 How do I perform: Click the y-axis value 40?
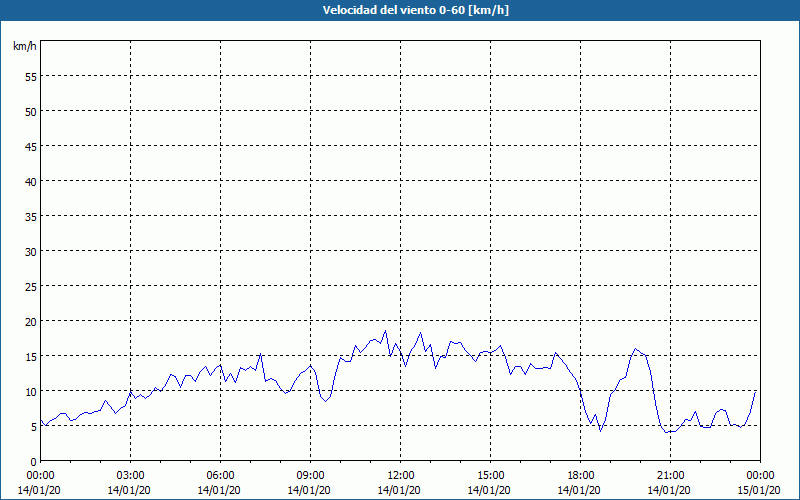point(31,181)
